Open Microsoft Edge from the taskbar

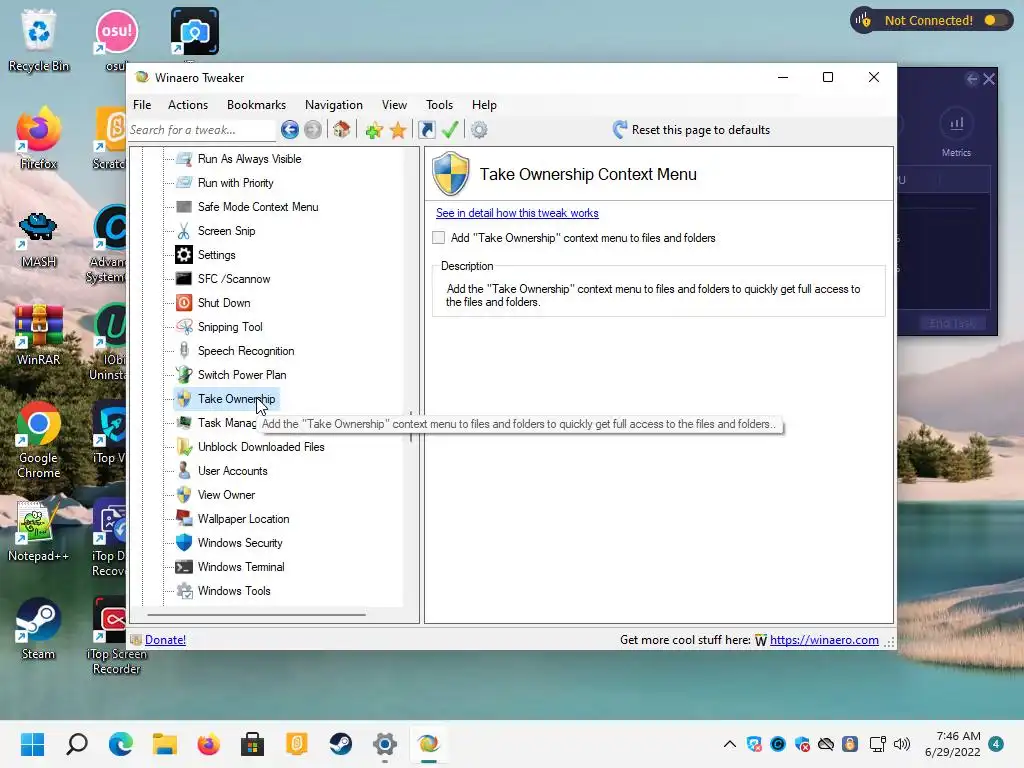coord(121,744)
